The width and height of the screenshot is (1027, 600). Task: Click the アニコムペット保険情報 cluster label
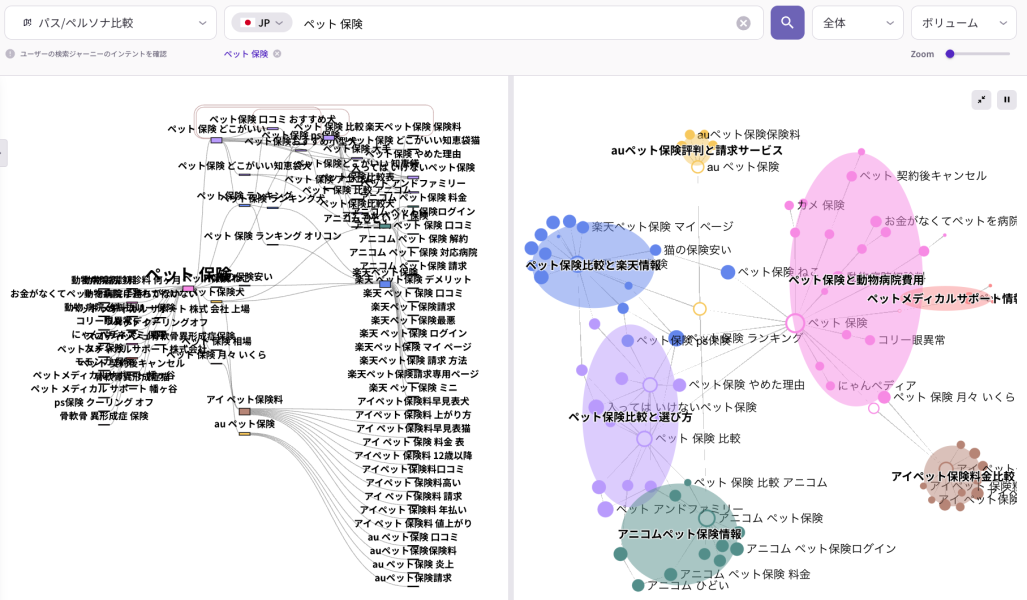point(679,534)
